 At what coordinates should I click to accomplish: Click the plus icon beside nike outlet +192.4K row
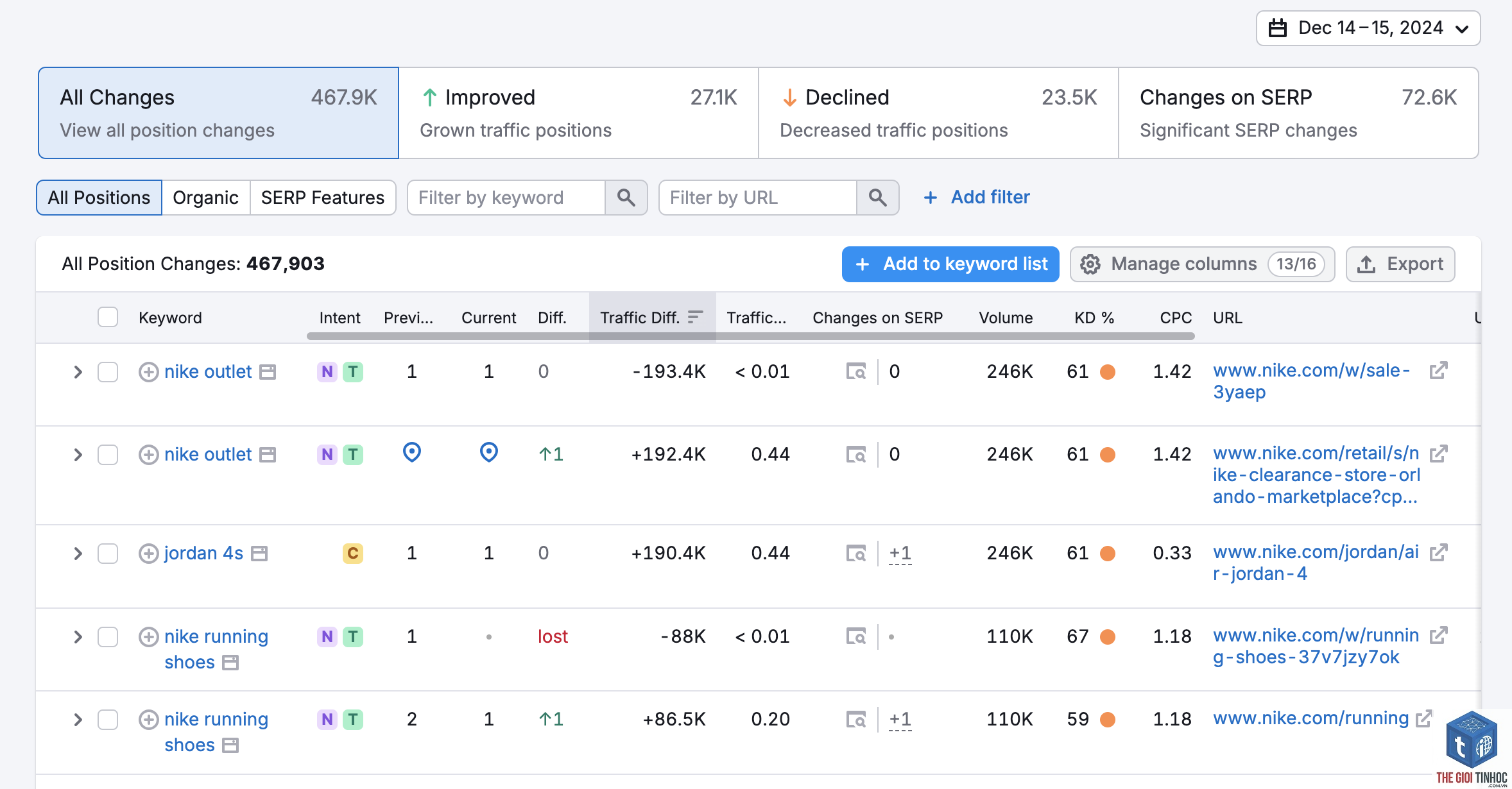pyautogui.click(x=149, y=455)
